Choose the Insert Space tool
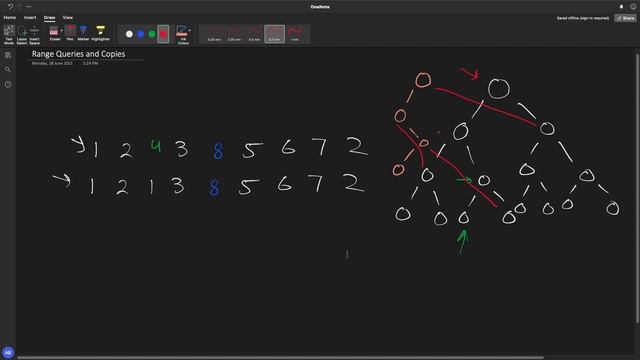The height and width of the screenshot is (360, 640). click(x=35, y=35)
